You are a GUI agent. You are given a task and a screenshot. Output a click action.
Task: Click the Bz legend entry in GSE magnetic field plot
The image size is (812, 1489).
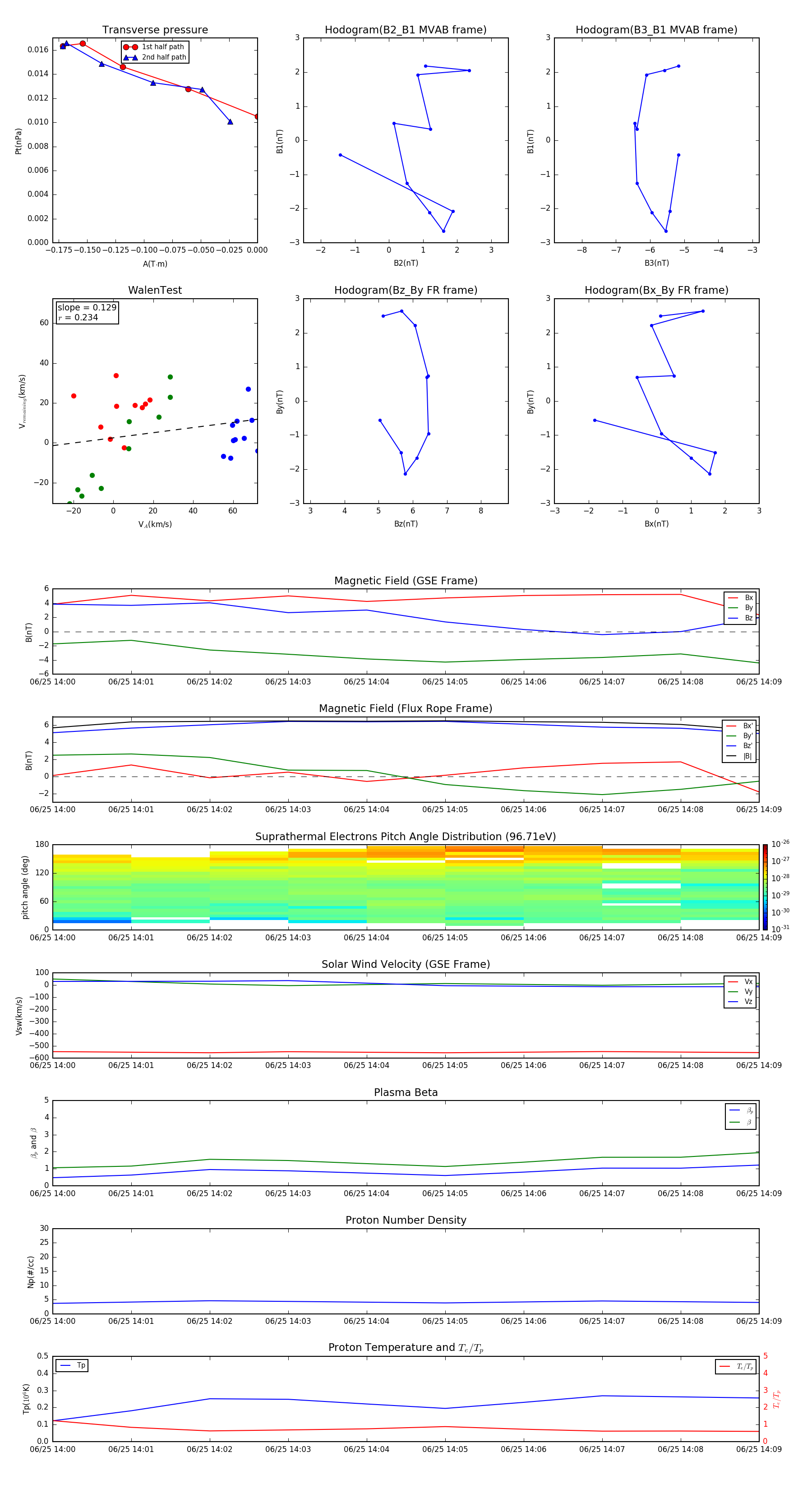(740, 618)
